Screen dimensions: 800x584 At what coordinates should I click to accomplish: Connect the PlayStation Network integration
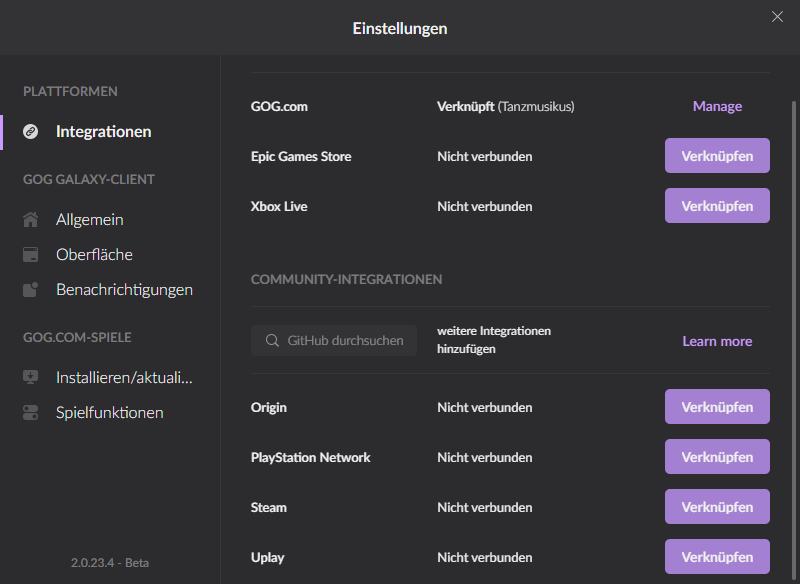[x=717, y=457]
